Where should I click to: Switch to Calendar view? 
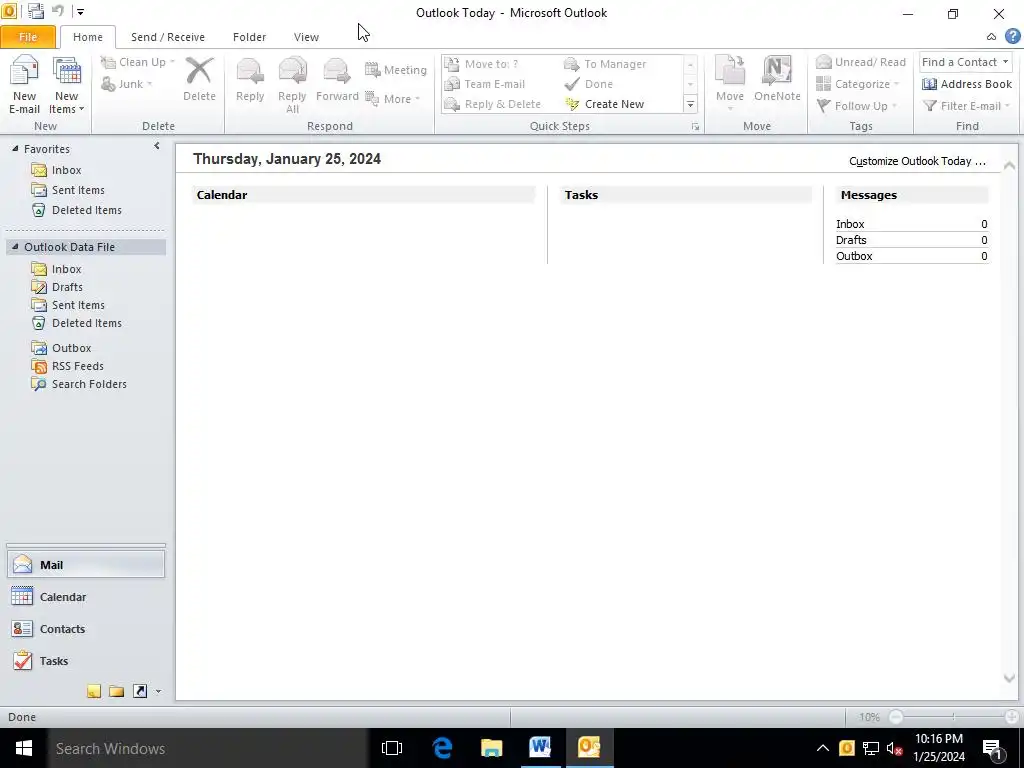[x=86, y=597]
